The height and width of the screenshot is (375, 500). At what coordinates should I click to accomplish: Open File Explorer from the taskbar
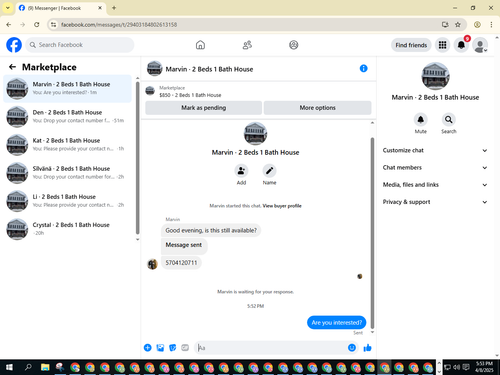click(45, 367)
